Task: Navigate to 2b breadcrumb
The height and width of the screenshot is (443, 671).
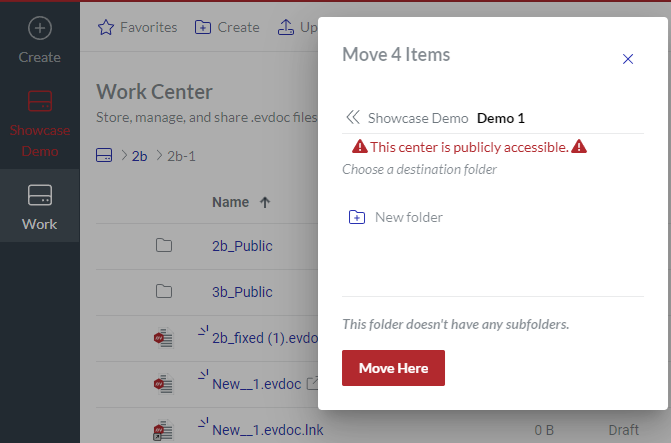Action: [140, 156]
